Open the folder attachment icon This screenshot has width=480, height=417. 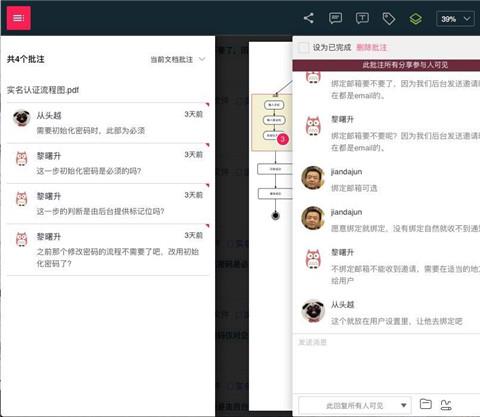pos(425,404)
